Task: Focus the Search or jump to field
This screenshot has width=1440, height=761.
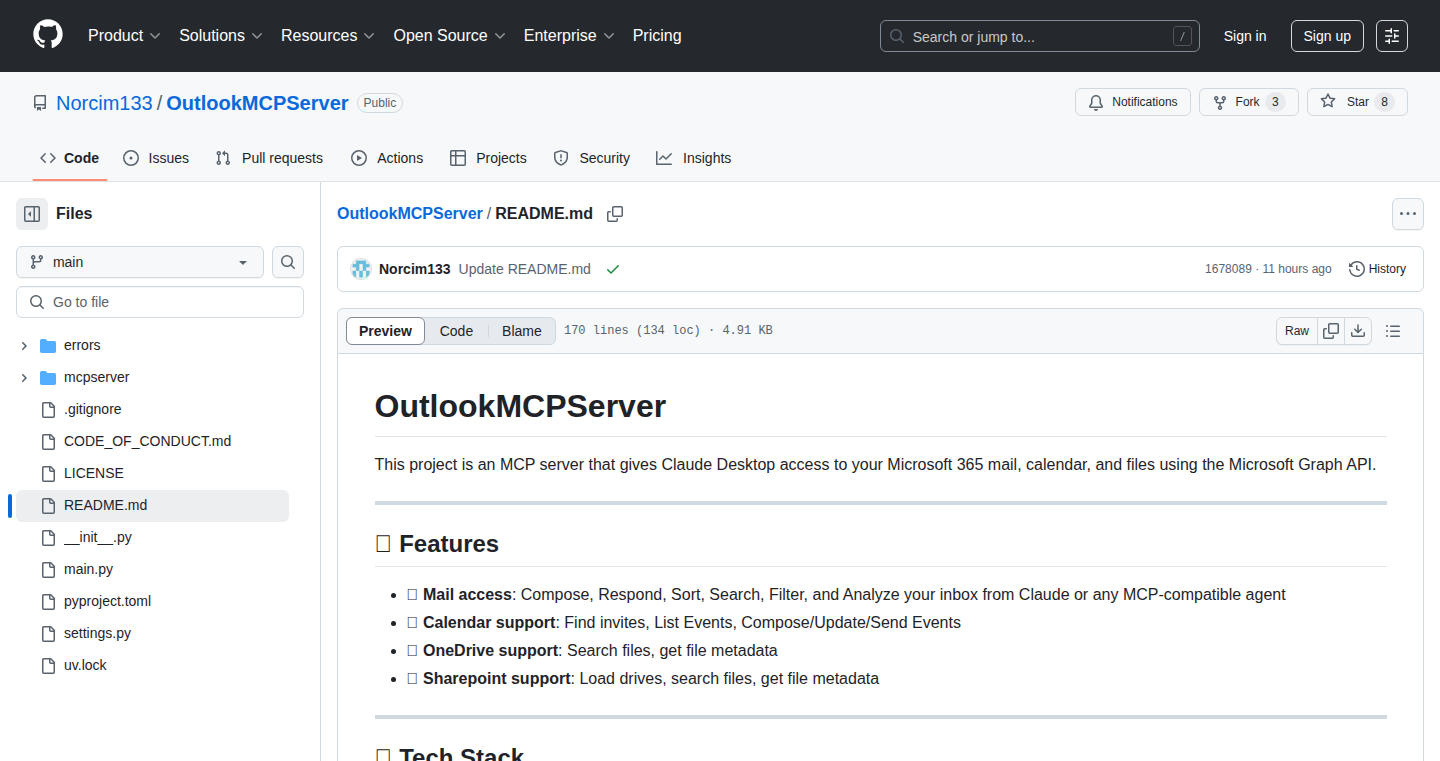Action: tap(1040, 36)
